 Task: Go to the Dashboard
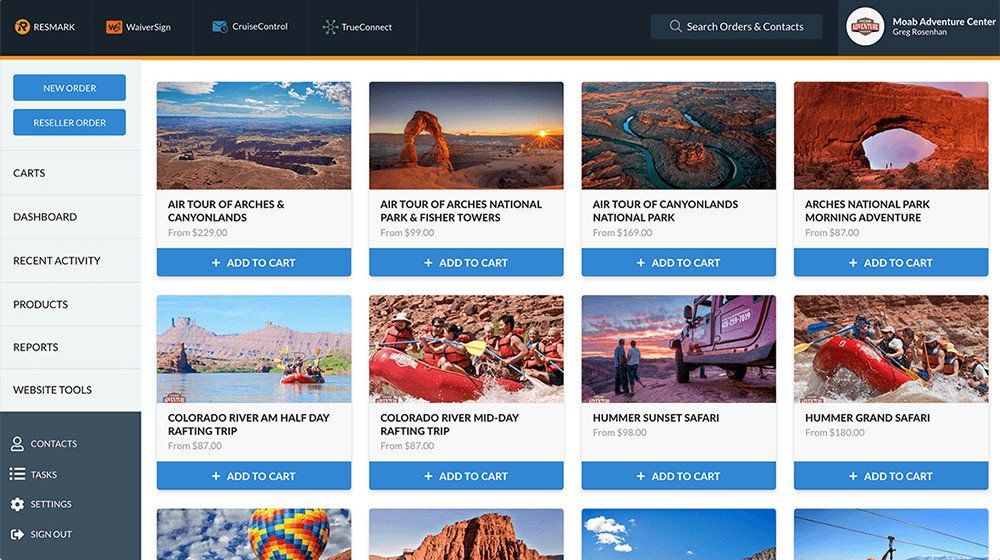point(70,217)
